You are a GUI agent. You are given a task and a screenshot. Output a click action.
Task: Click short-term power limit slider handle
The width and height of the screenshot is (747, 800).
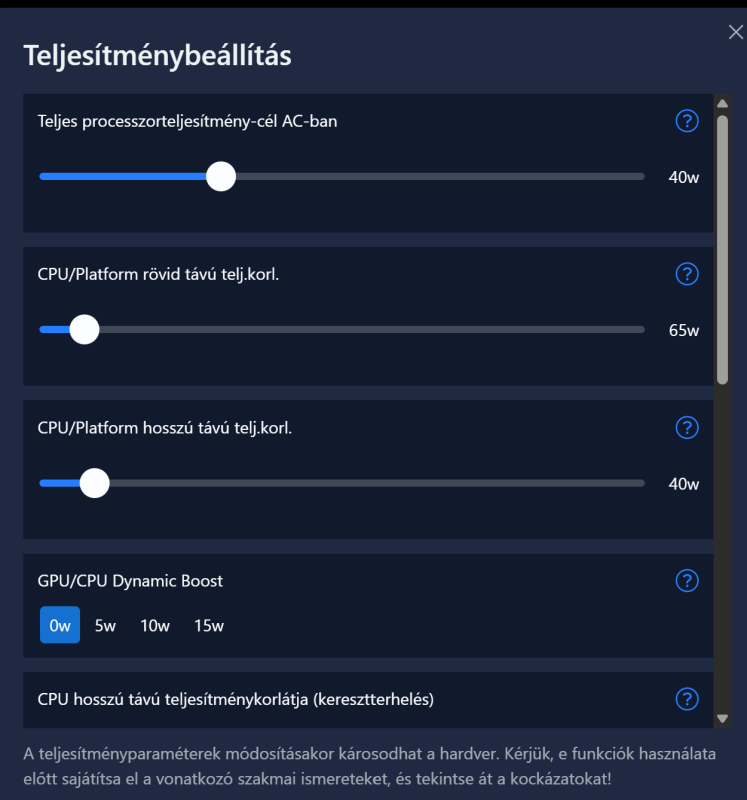pos(85,329)
